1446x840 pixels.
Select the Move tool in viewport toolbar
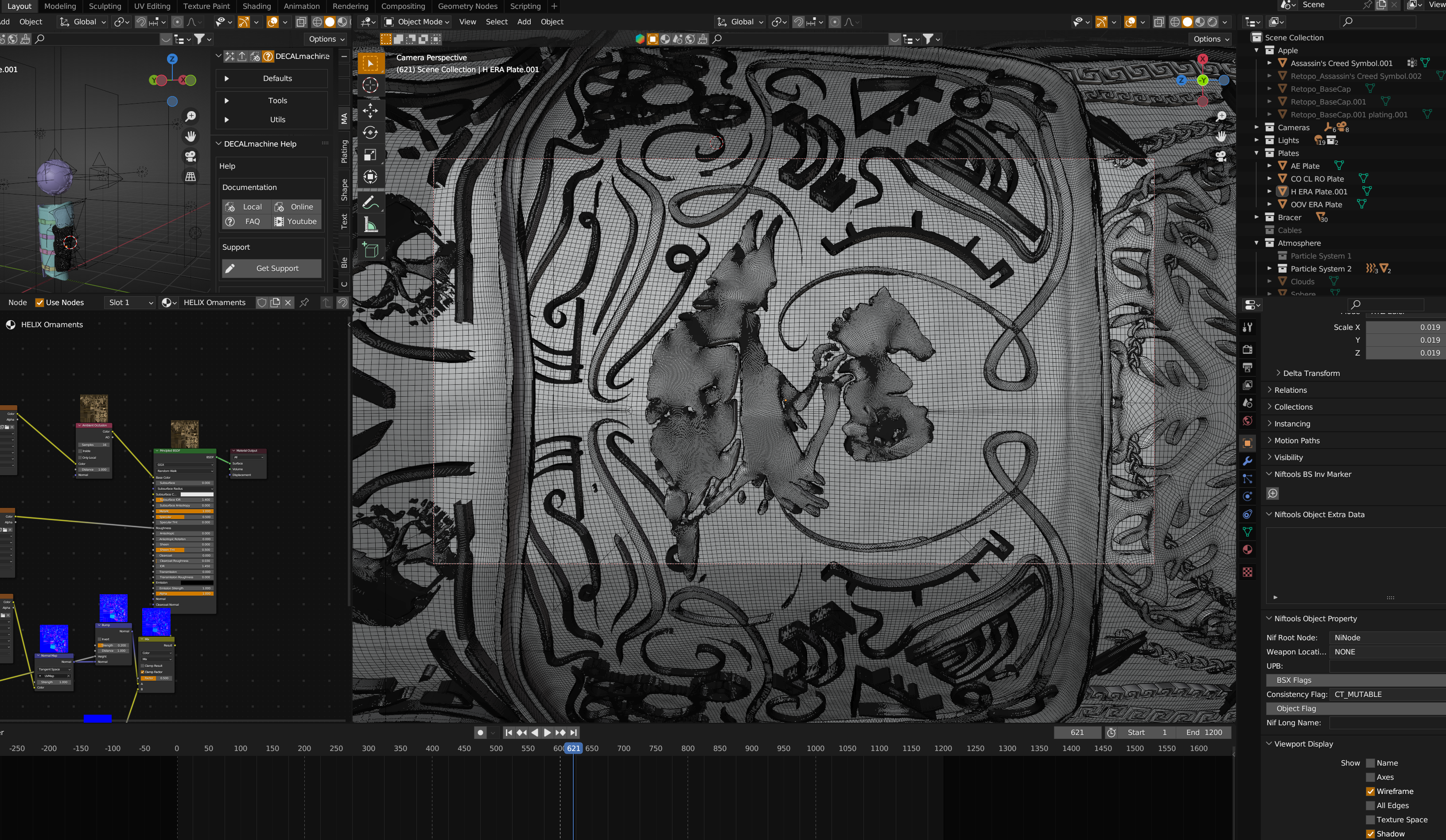coord(370,110)
